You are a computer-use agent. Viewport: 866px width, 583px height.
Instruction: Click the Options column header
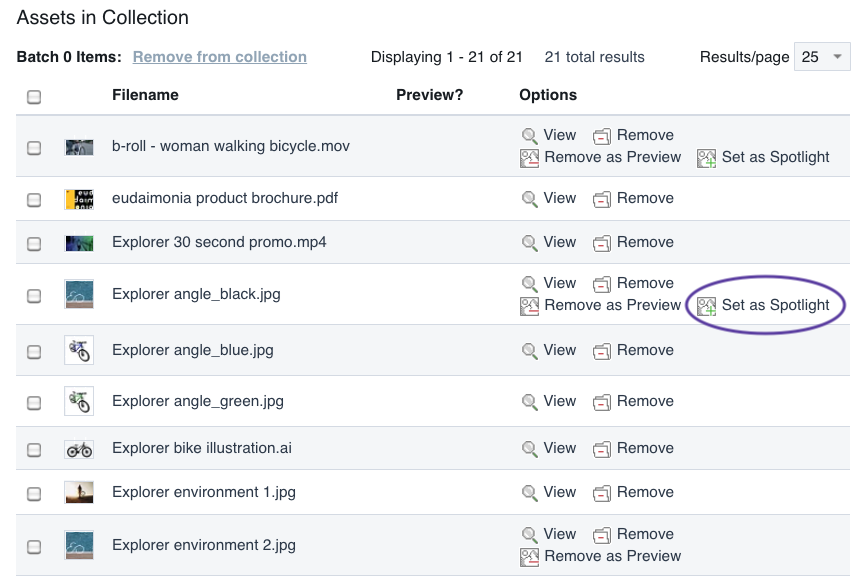pyautogui.click(x=548, y=95)
